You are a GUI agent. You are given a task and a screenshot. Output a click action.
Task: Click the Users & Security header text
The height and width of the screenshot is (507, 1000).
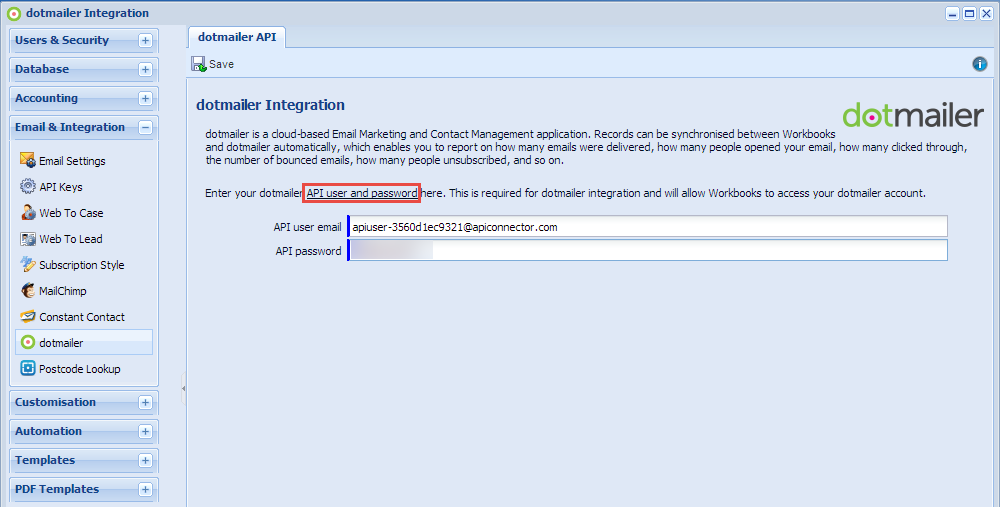62,40
